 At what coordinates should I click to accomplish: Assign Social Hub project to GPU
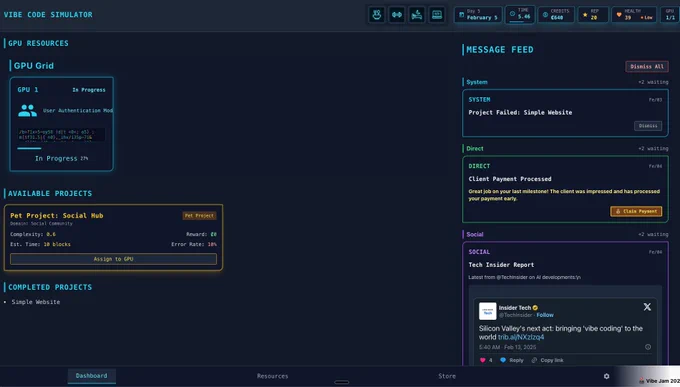[x=113, y=259]
